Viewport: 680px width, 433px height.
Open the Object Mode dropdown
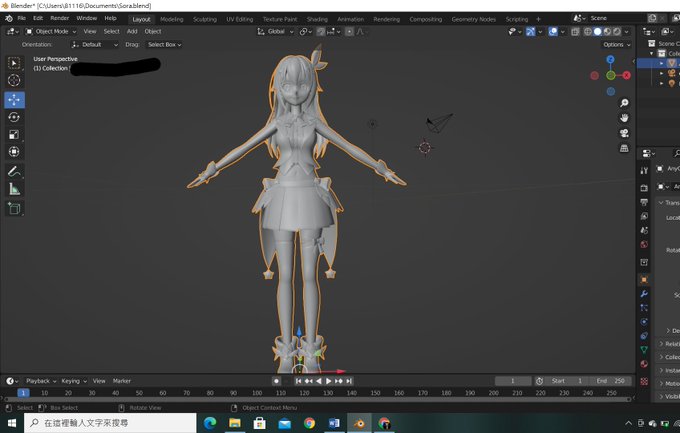click(x=50, y=31)
